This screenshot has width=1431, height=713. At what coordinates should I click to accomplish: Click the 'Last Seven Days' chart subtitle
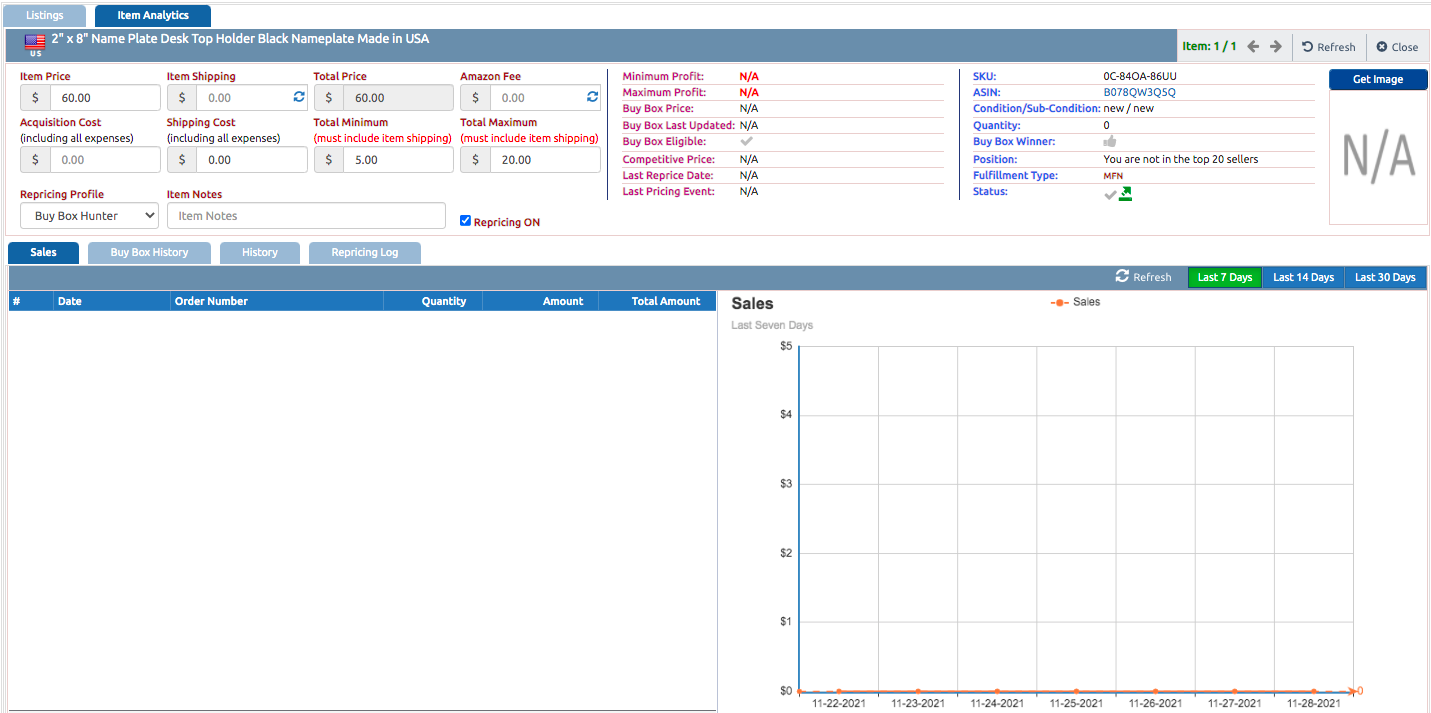(772, 325)
